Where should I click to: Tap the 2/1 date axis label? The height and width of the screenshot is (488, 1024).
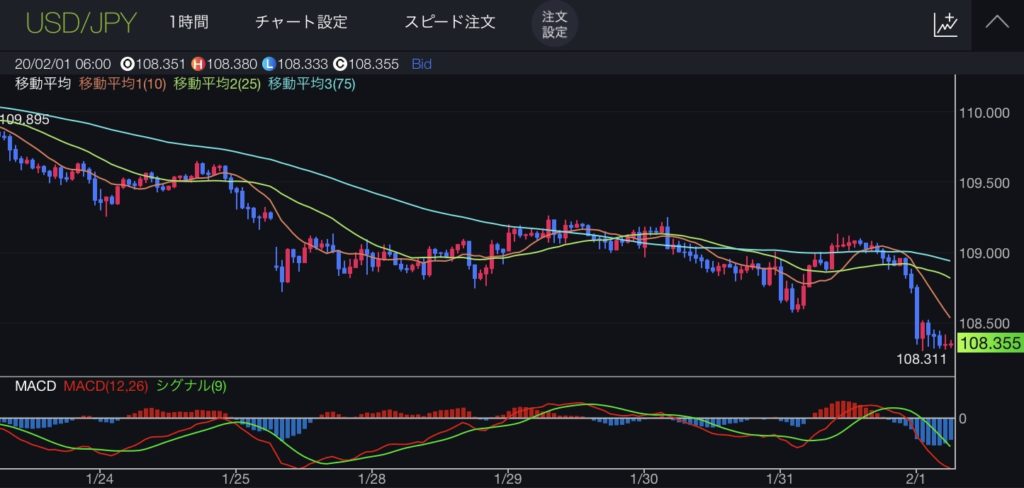917,478
